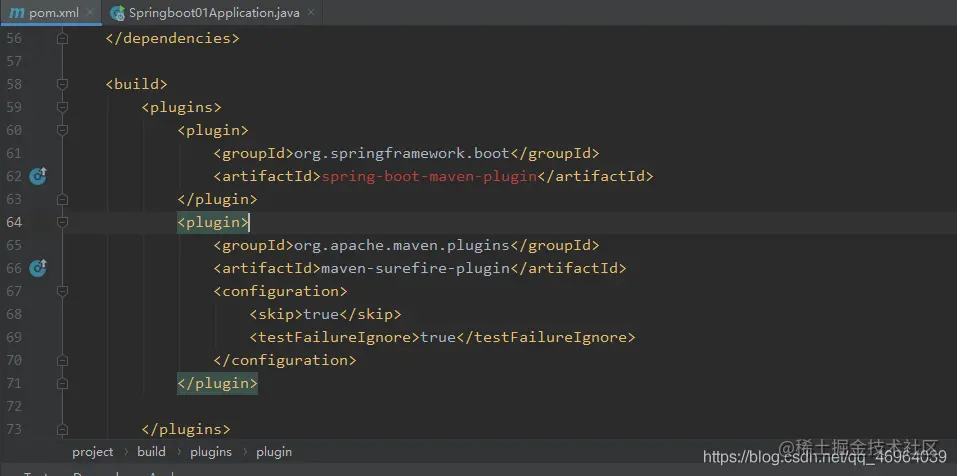Viewport: 957px width, 476px height.
Task: Click the Spring class icon on Springboot01Application tab
Action: pyautogui.click(x=117, y=13)
